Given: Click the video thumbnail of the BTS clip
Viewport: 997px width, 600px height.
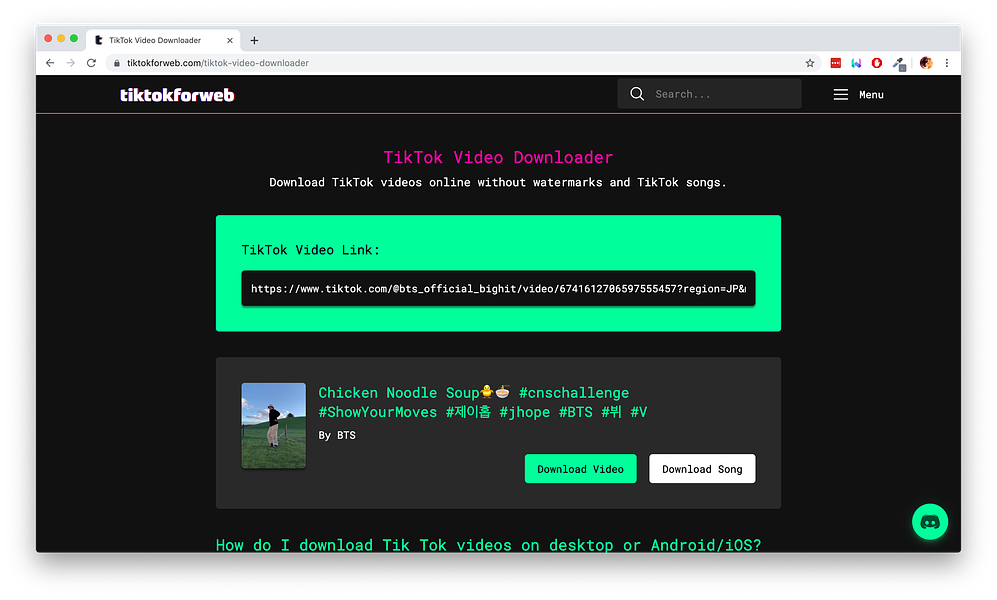Looking at the screenshot, I should coord(273,426).
